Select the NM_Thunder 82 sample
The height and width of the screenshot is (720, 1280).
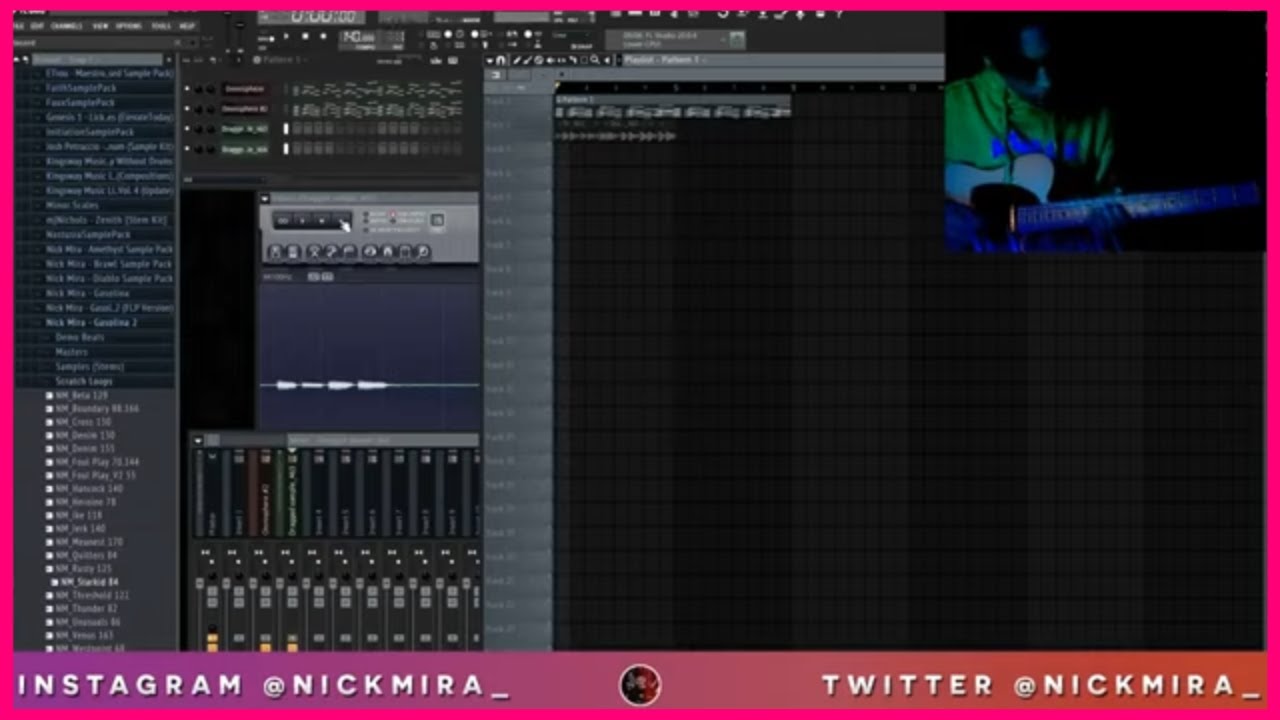pyautogui.click(x=86, y=608)
